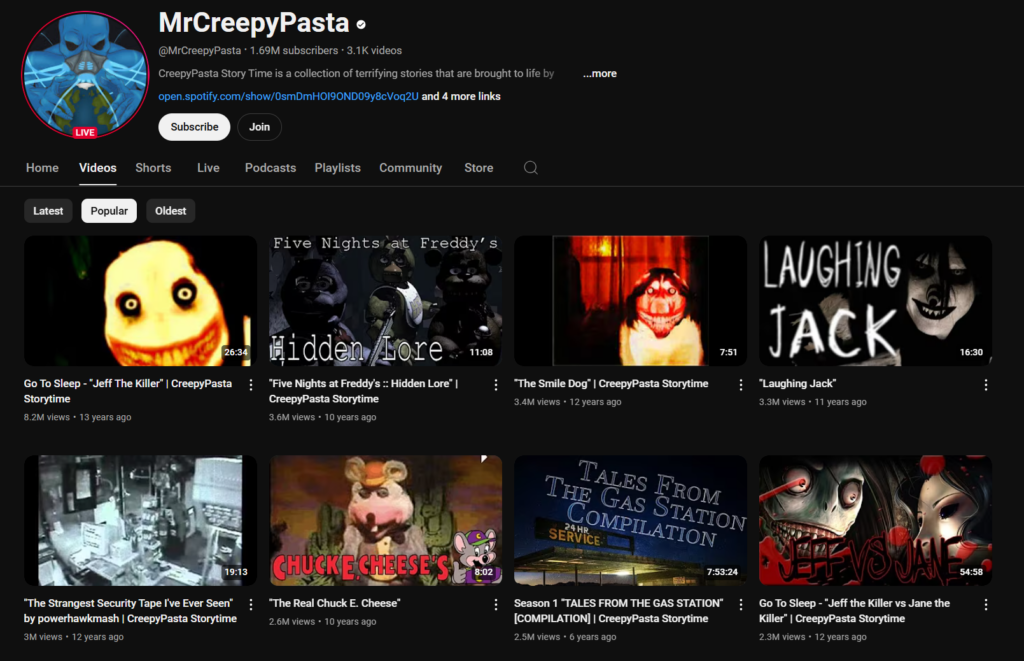Screen dimensions: 1024x661
Task: Click the Join button
Action: click(259, 127)
